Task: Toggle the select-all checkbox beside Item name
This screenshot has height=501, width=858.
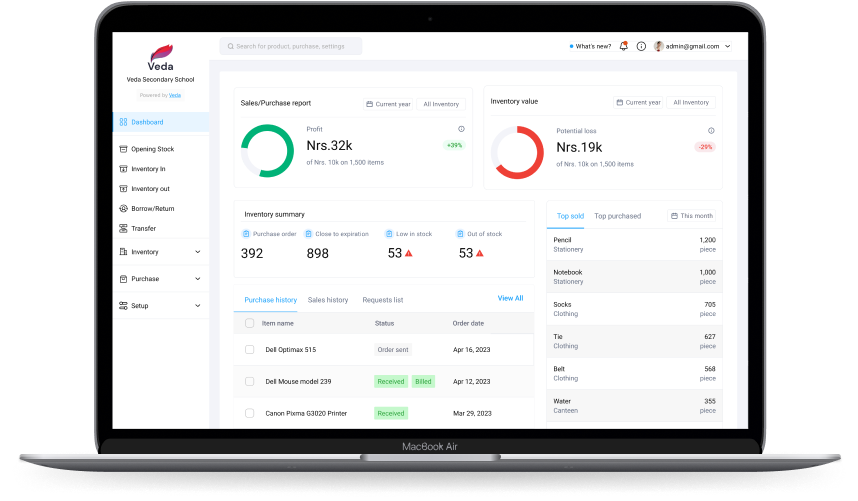Action: click(250, 323)
